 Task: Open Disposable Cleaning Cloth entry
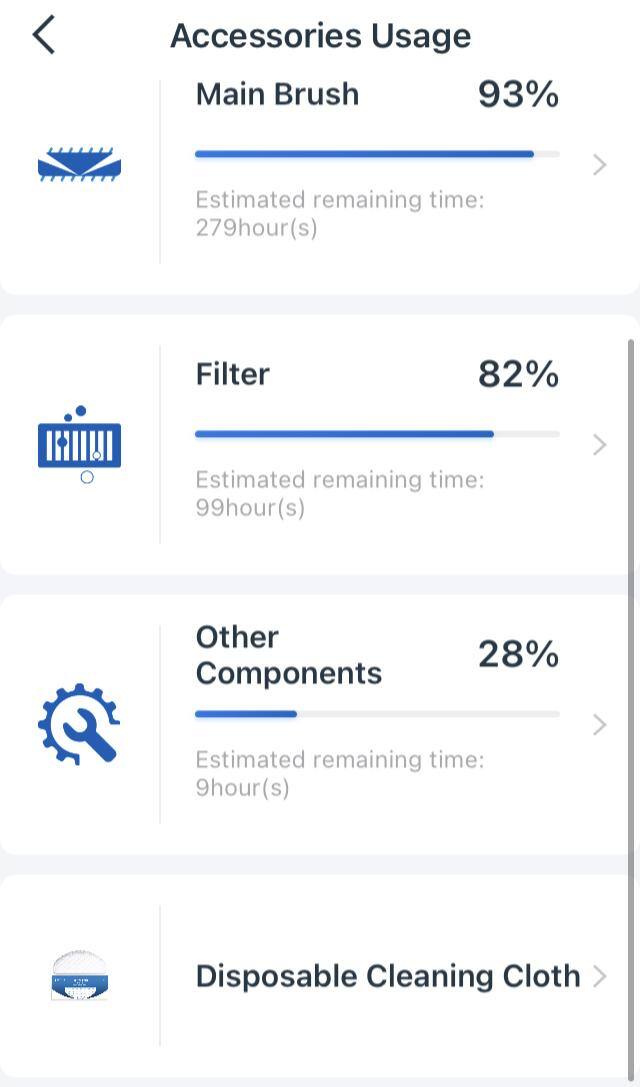click(x=387, y=976)
